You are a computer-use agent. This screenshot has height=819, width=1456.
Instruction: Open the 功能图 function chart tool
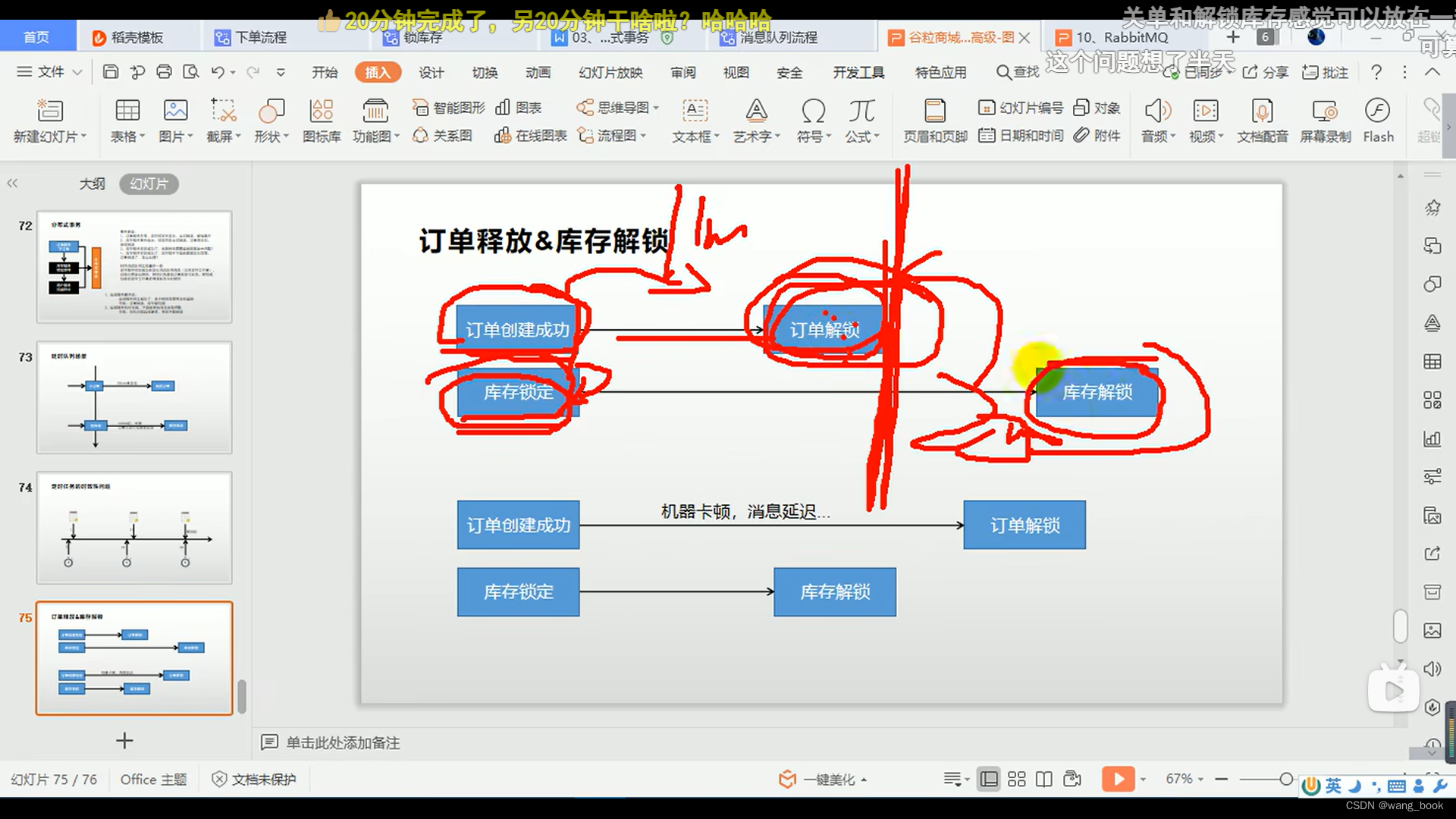375,121
